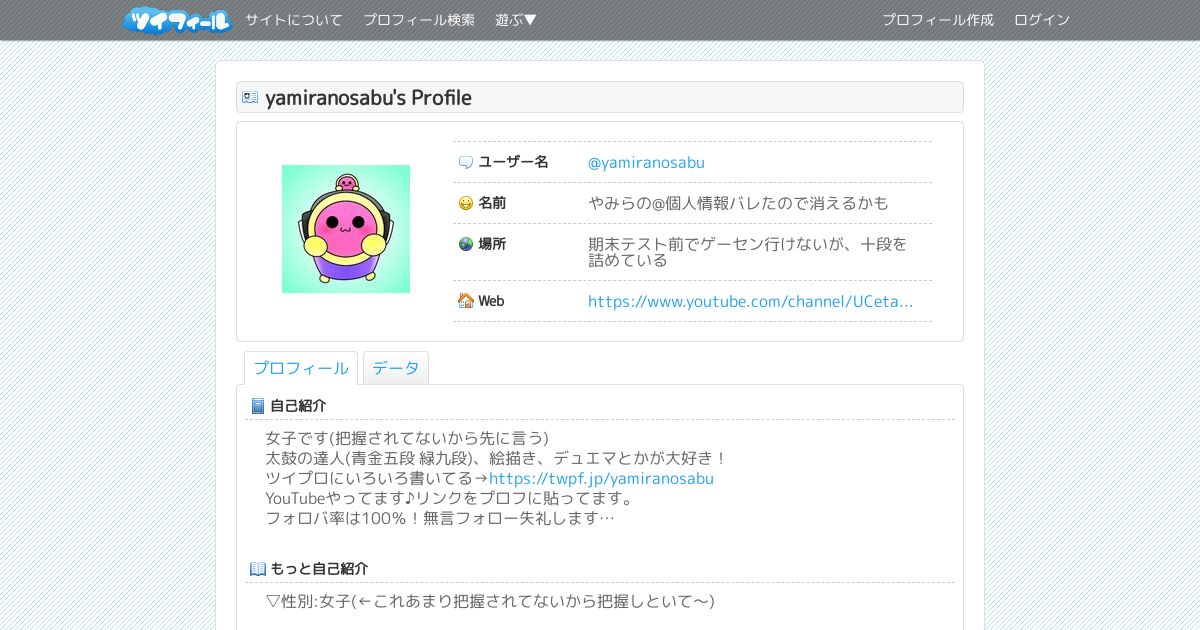
Task: Go to プロフィール作成 page
Action: coord(938,20)
